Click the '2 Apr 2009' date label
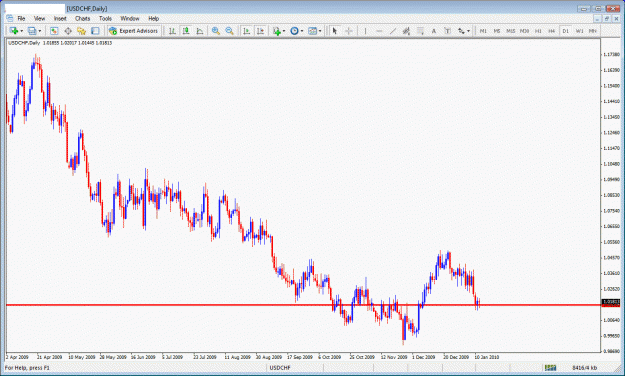 pos(18,357)
